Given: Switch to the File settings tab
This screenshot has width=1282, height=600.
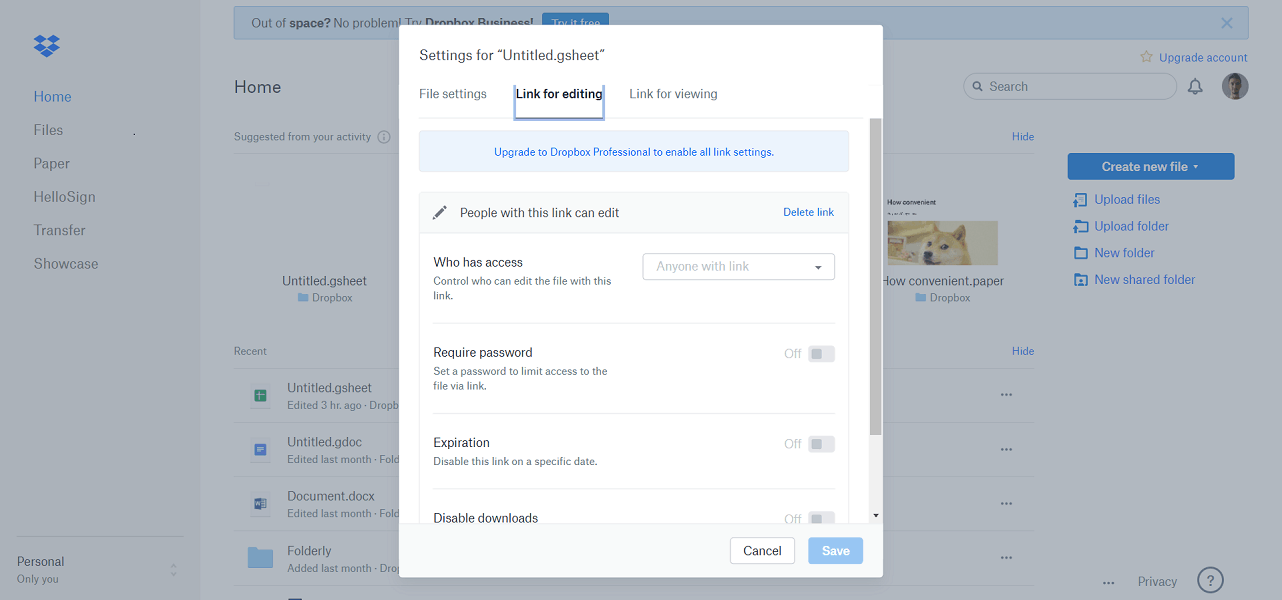Looking at the screenshot, I should (x=453, y=94).
